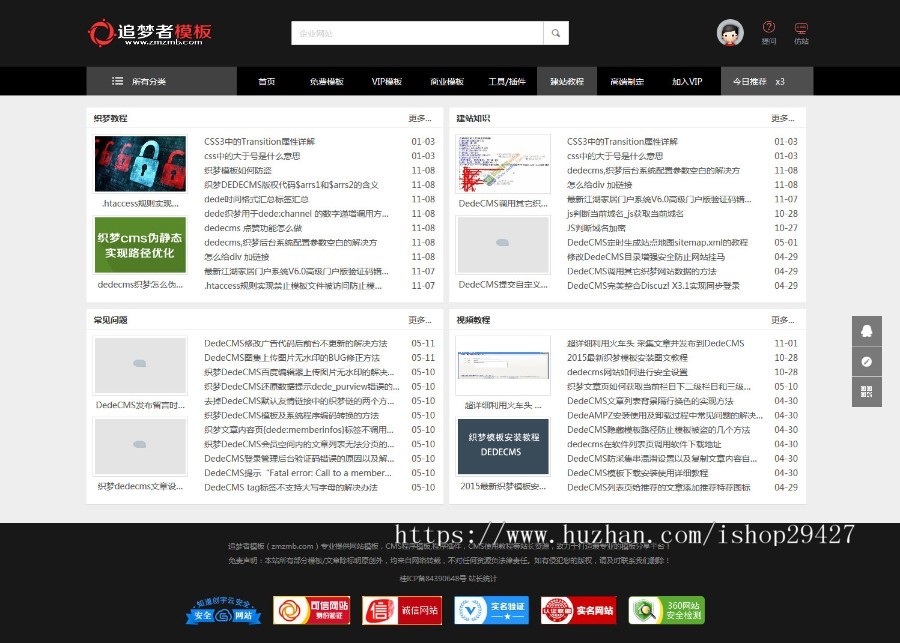This screenshot has width=900, height=643.
Task: Click the 仿站 icon in header
Action: 801,33
